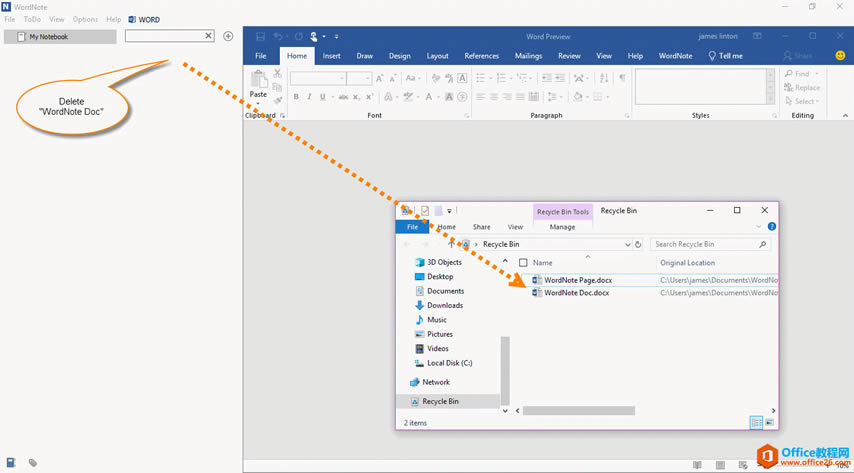Click the Bold formatting icon
Viewport: 854px width, 473px height.
[x=296, y=97]
